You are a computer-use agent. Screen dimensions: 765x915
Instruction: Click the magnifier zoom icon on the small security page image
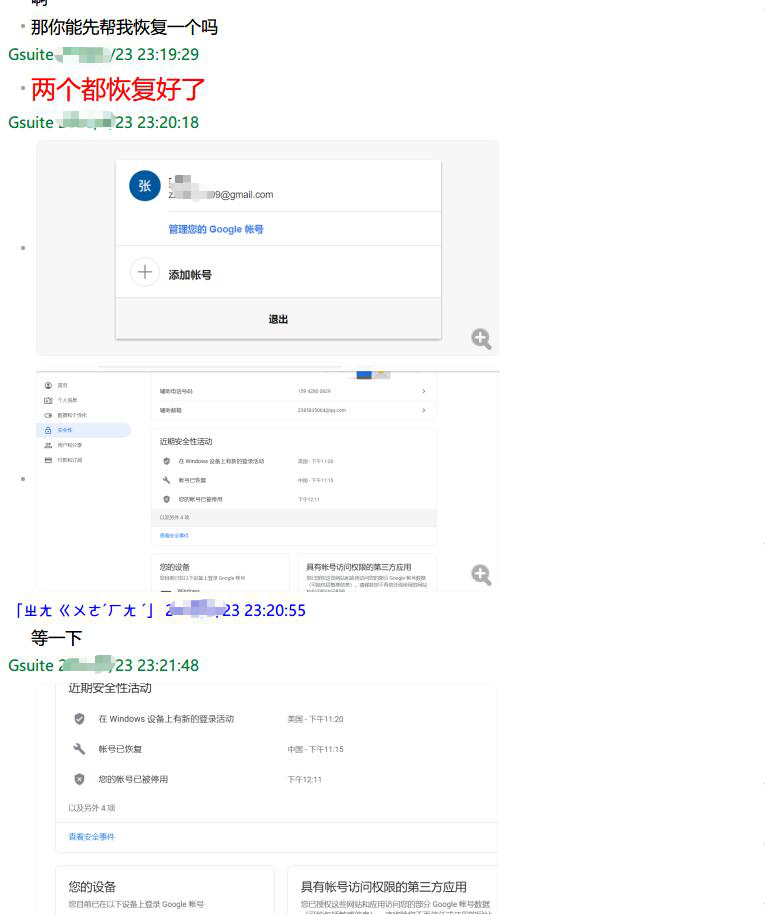click(x=481, y=575)
